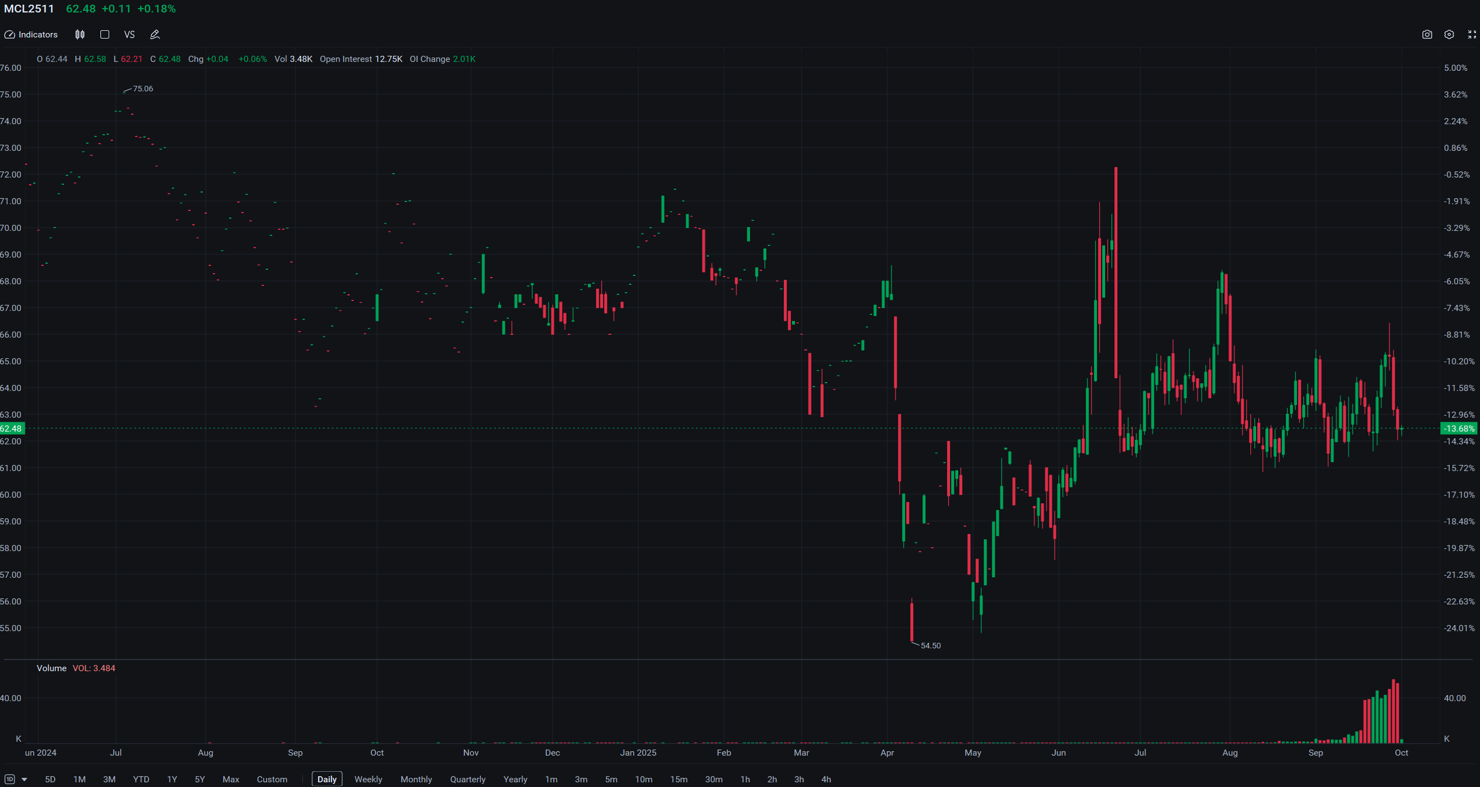Click the 75.06 high price marker
Image resolution: width=1480 pixels, height=787 pixels.
click(x=143, y=89)
